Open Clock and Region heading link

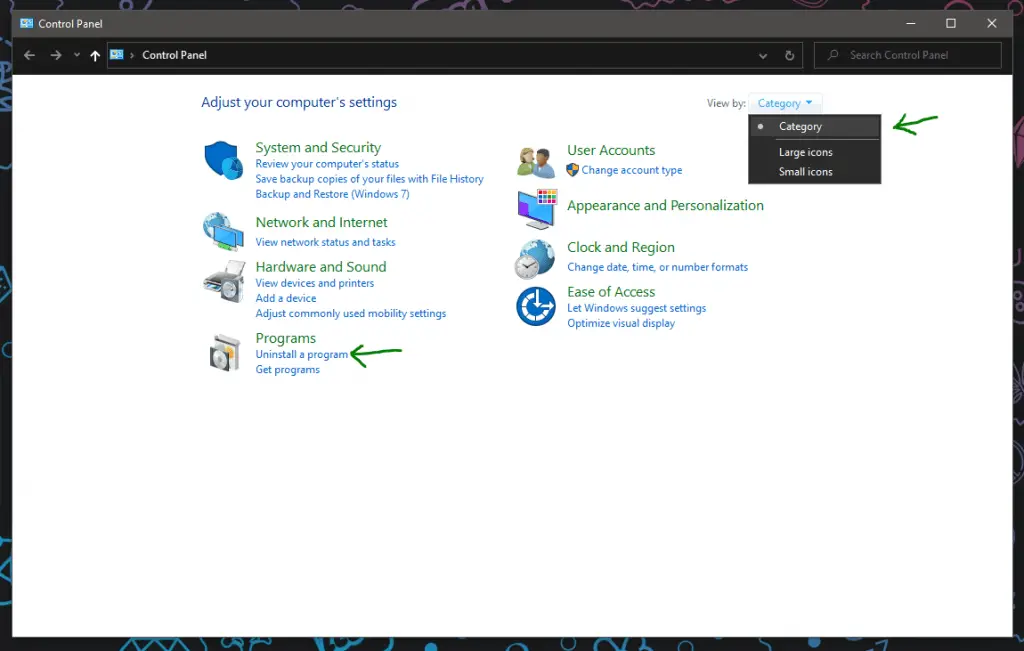(x=620, y=247)
